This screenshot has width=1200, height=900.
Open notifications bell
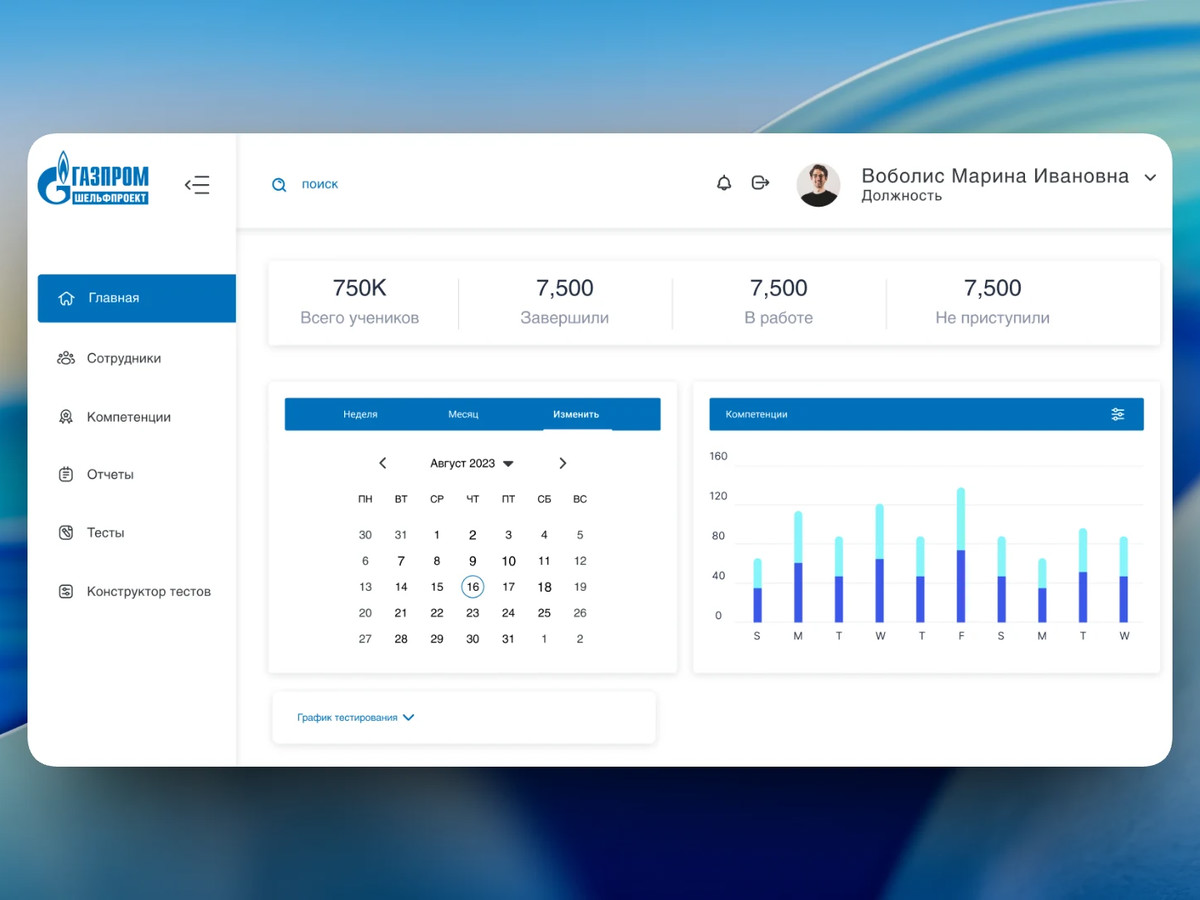(x=724, y=183)
